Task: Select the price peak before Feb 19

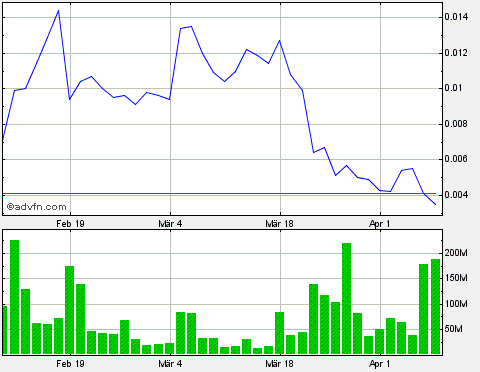Action: click(58, 11)
